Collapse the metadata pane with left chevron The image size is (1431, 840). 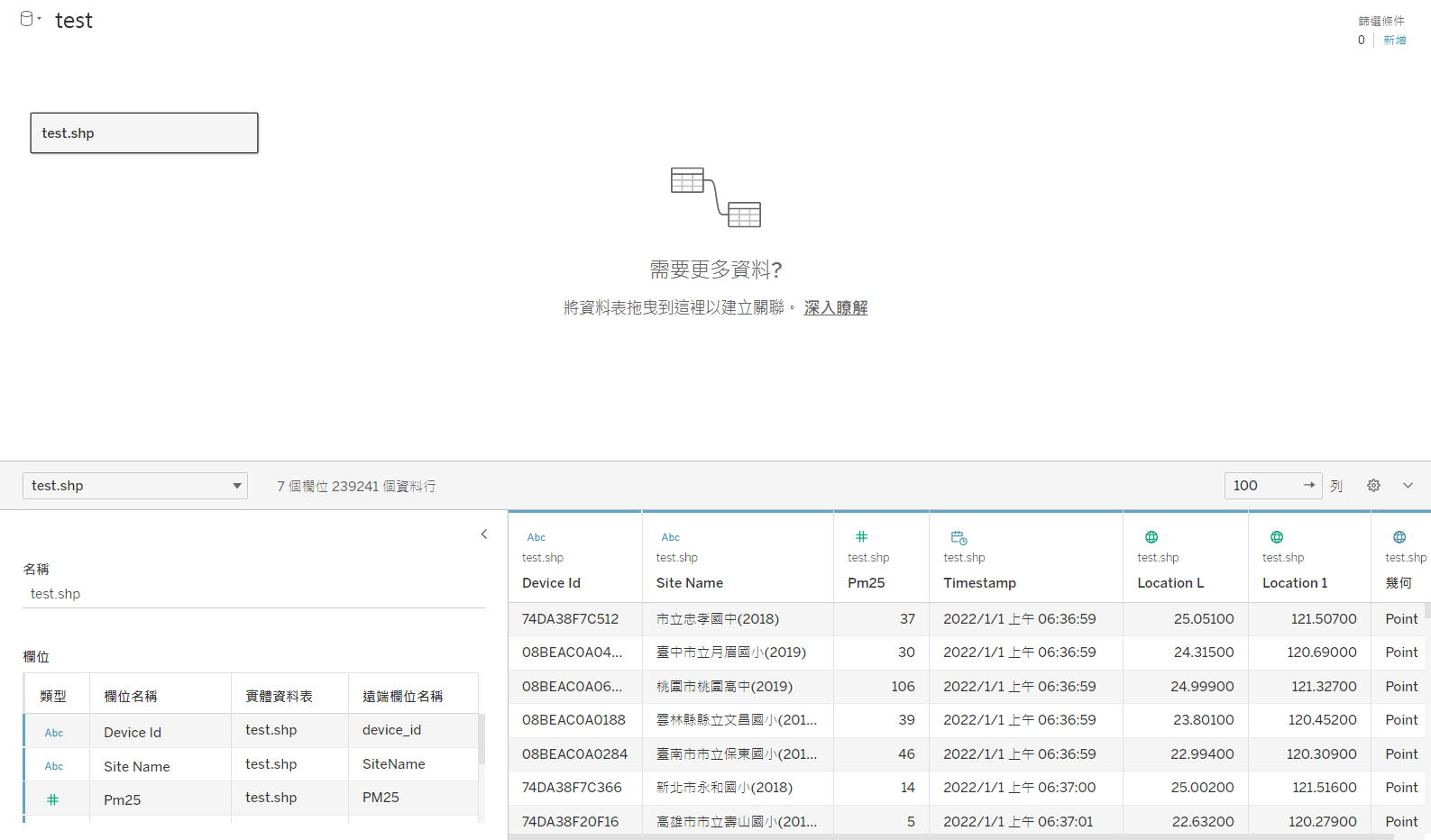(x=484, y=534)
